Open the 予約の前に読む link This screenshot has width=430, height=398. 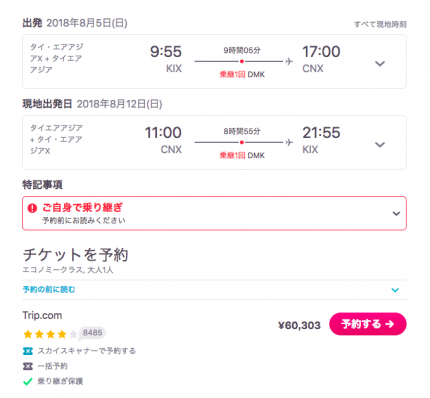(x=49, y=289)
